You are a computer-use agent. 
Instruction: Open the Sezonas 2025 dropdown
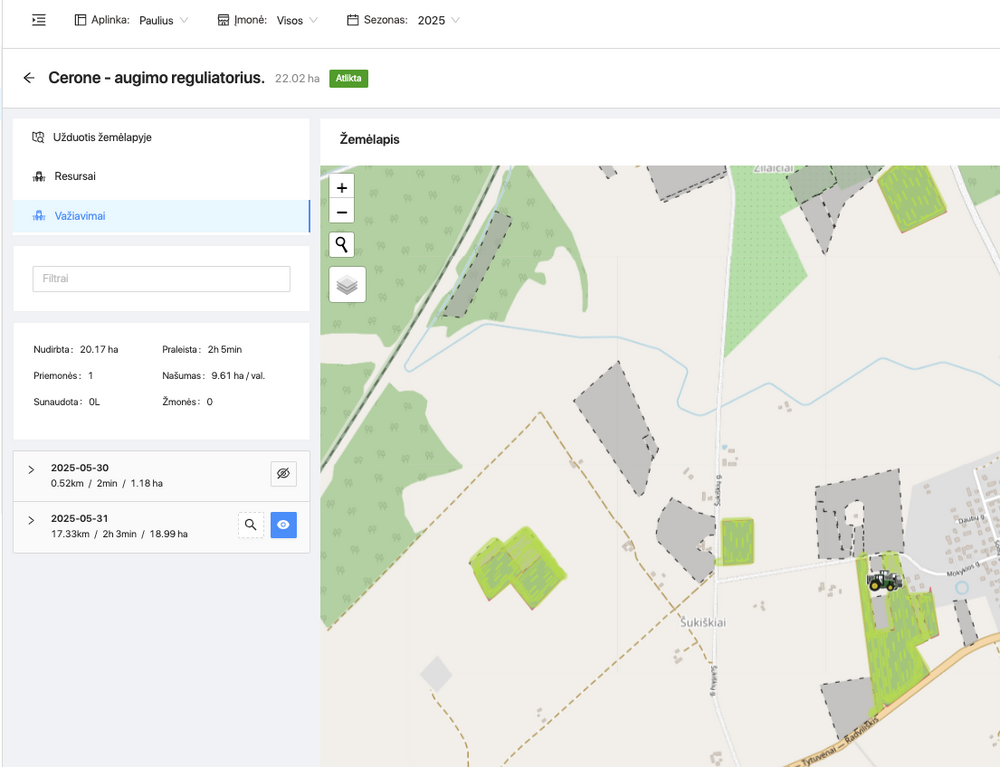439,20
